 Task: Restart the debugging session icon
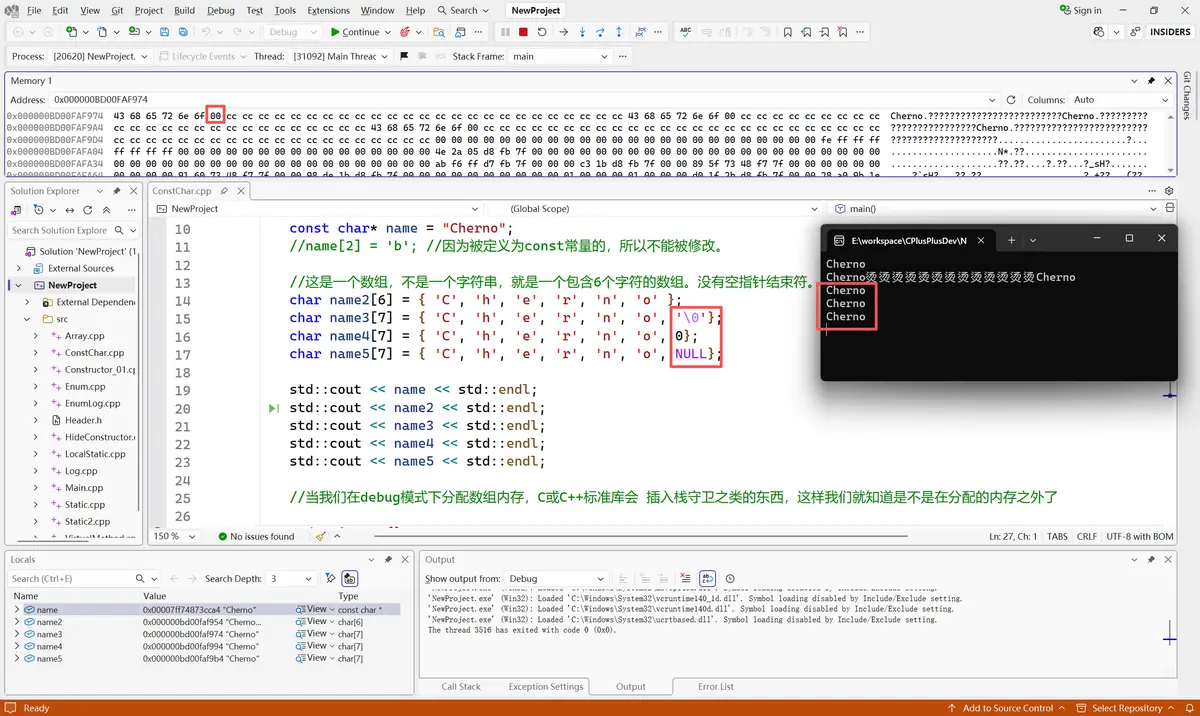(x=542, y=31)
